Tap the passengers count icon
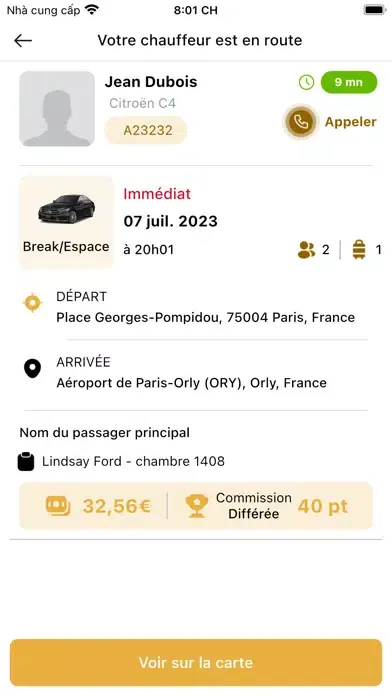392x696 pixels. coord(306,249)
